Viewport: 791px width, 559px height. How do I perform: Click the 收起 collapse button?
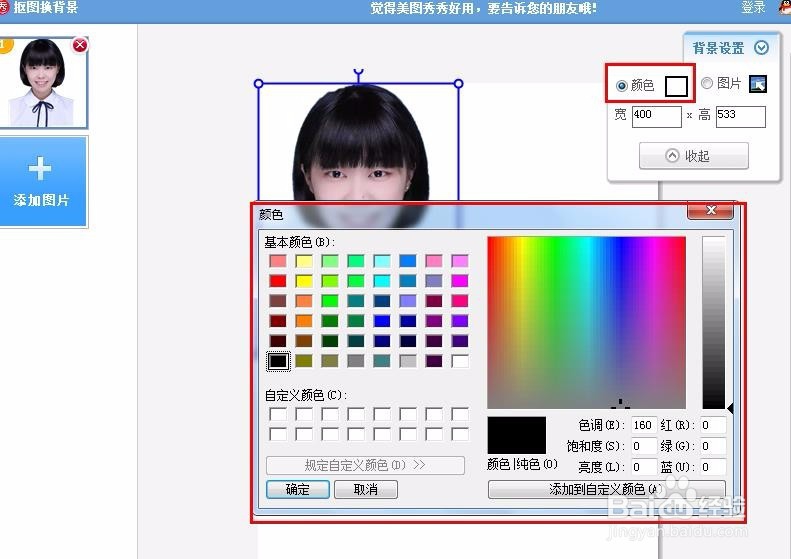coord(693,156)
